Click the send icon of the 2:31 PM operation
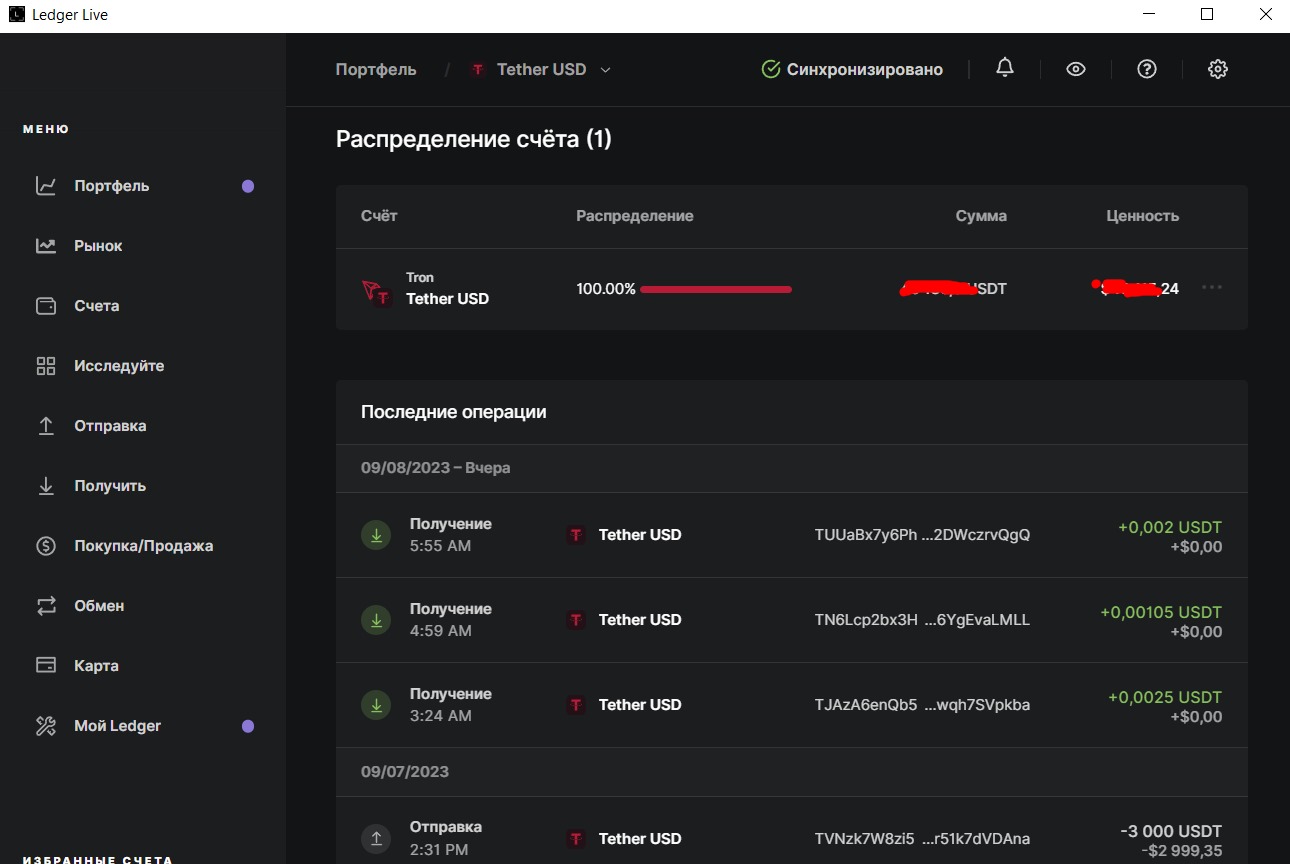Screen dimensions: 1290x864 [x=376, y=839]
